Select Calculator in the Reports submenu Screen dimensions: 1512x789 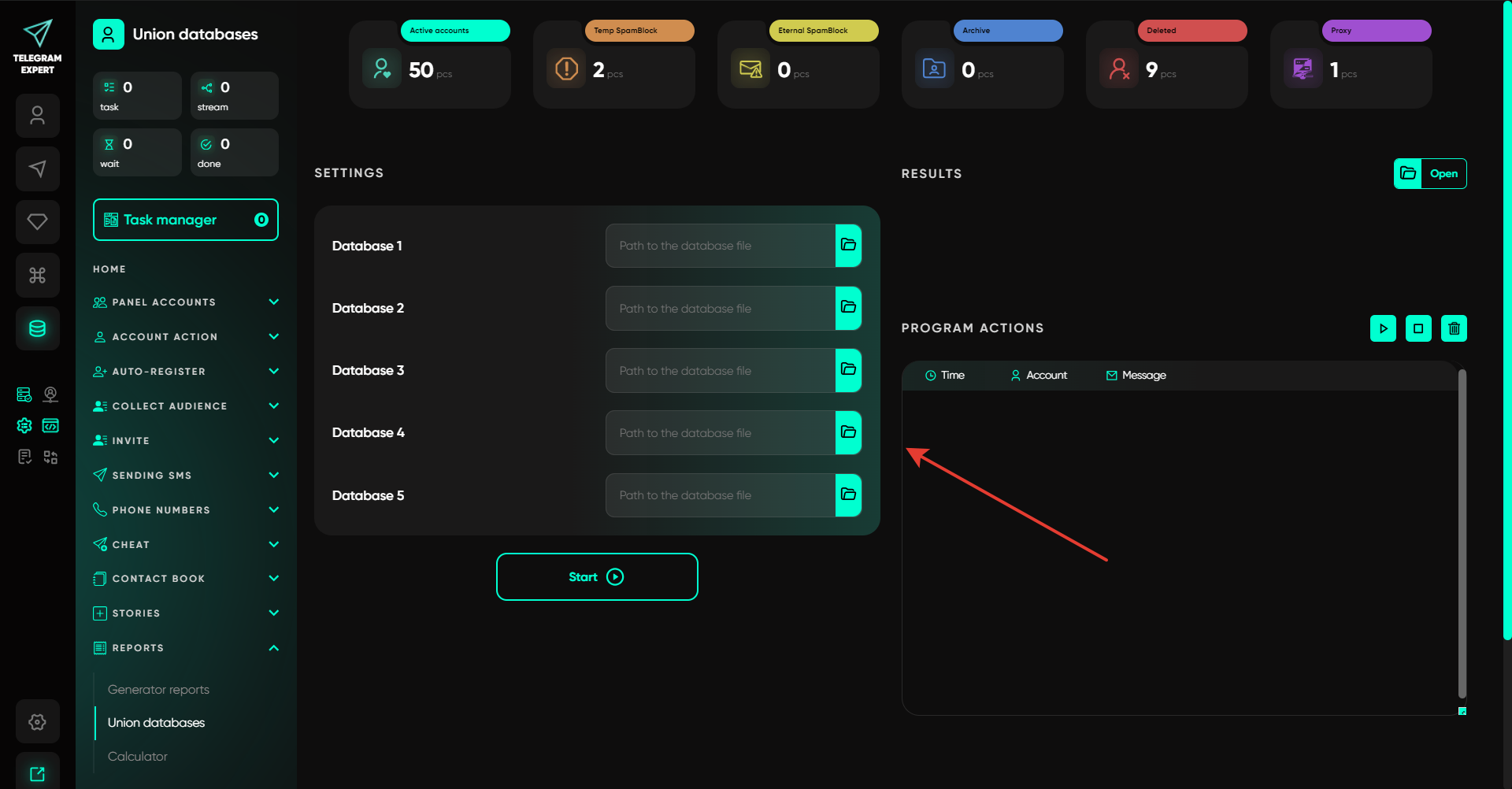coord(138,757)
